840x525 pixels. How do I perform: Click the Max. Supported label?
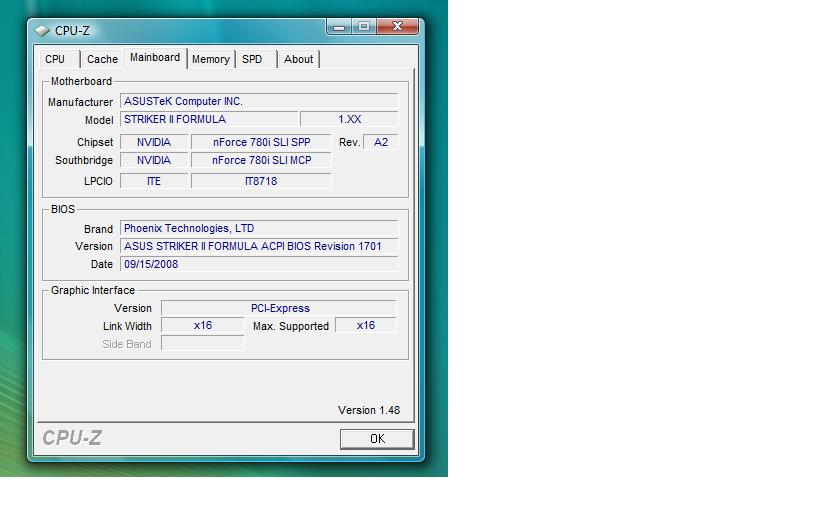coord(291,326)
